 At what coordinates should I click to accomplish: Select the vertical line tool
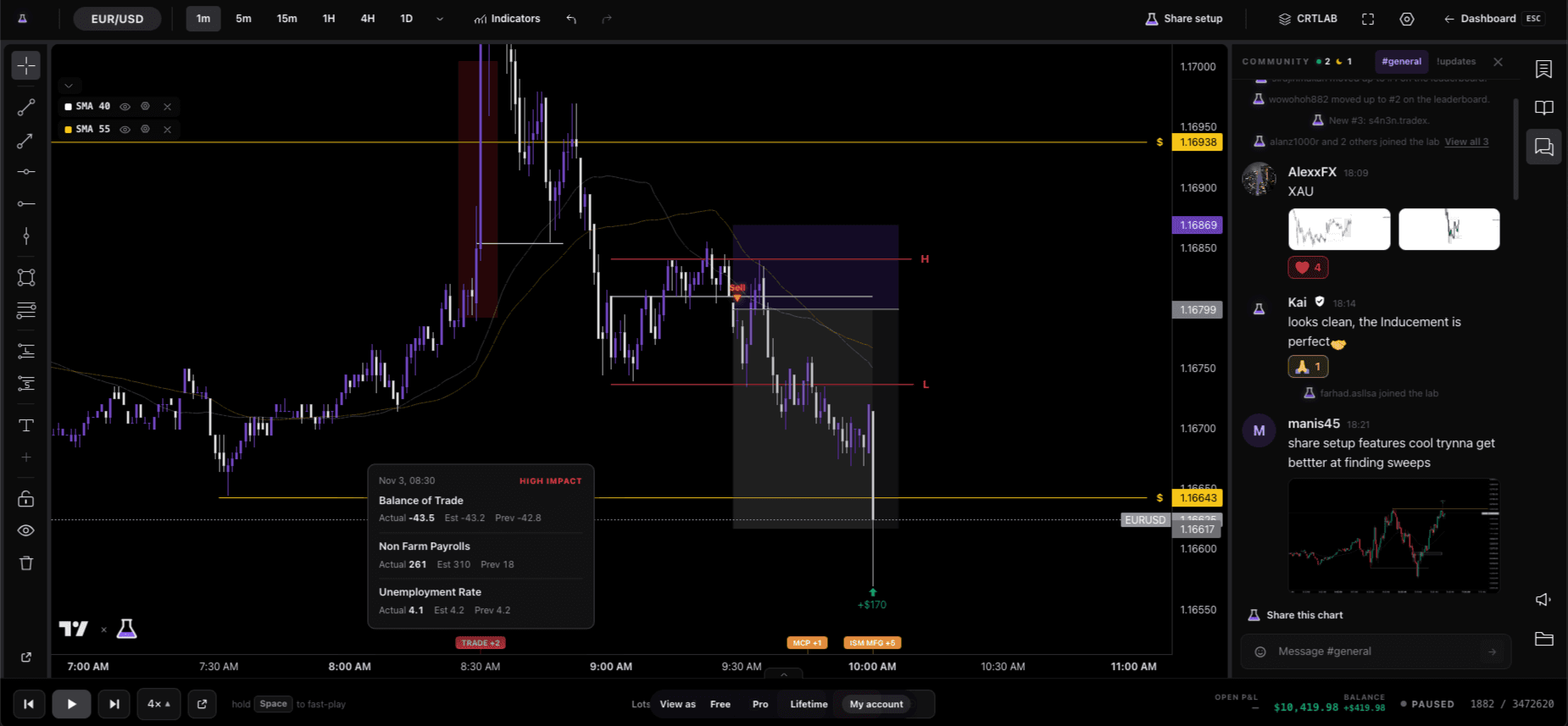point(26,236)
